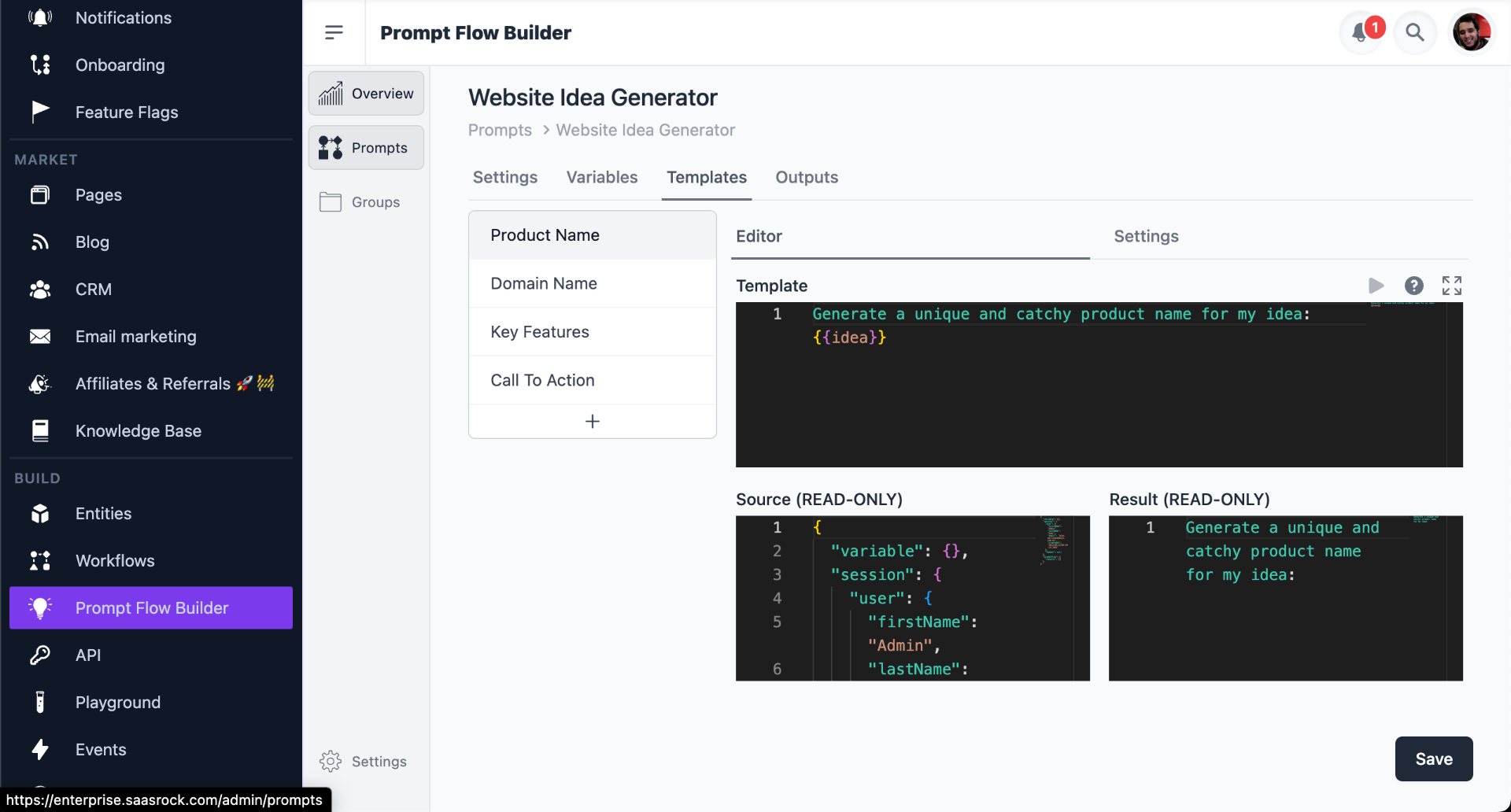Open Workflows from the sidebar
Image resolution: width=1511 pixels, height=812 pixels.
coord(115,560)
